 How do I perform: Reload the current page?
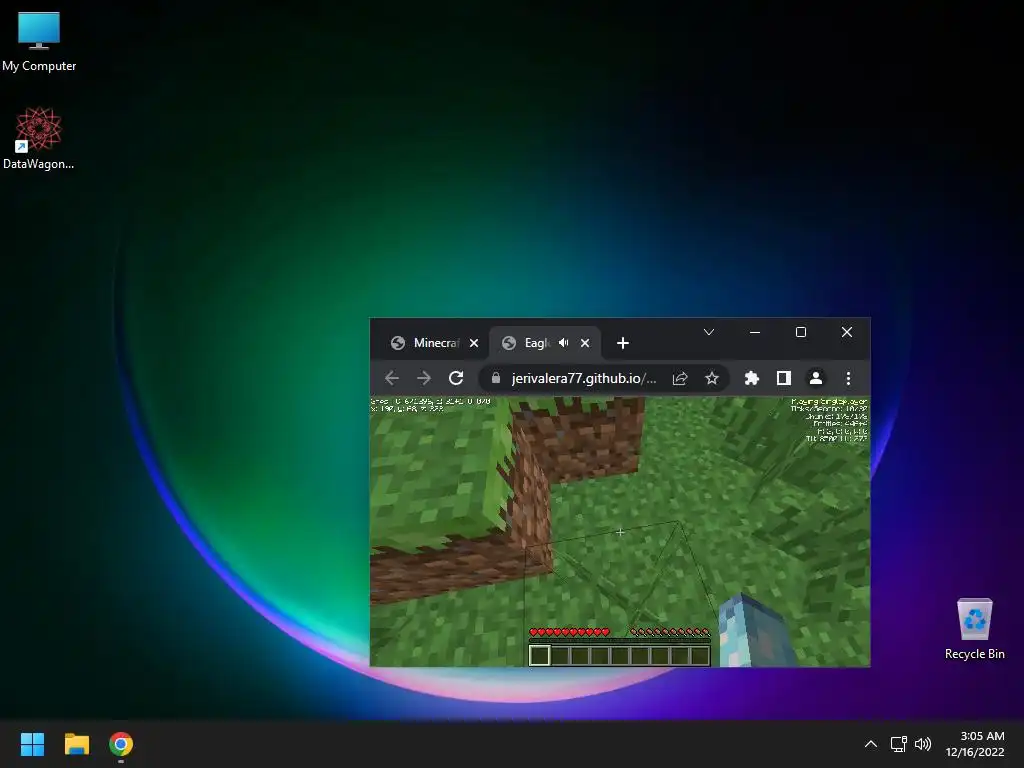coord(456,378)
